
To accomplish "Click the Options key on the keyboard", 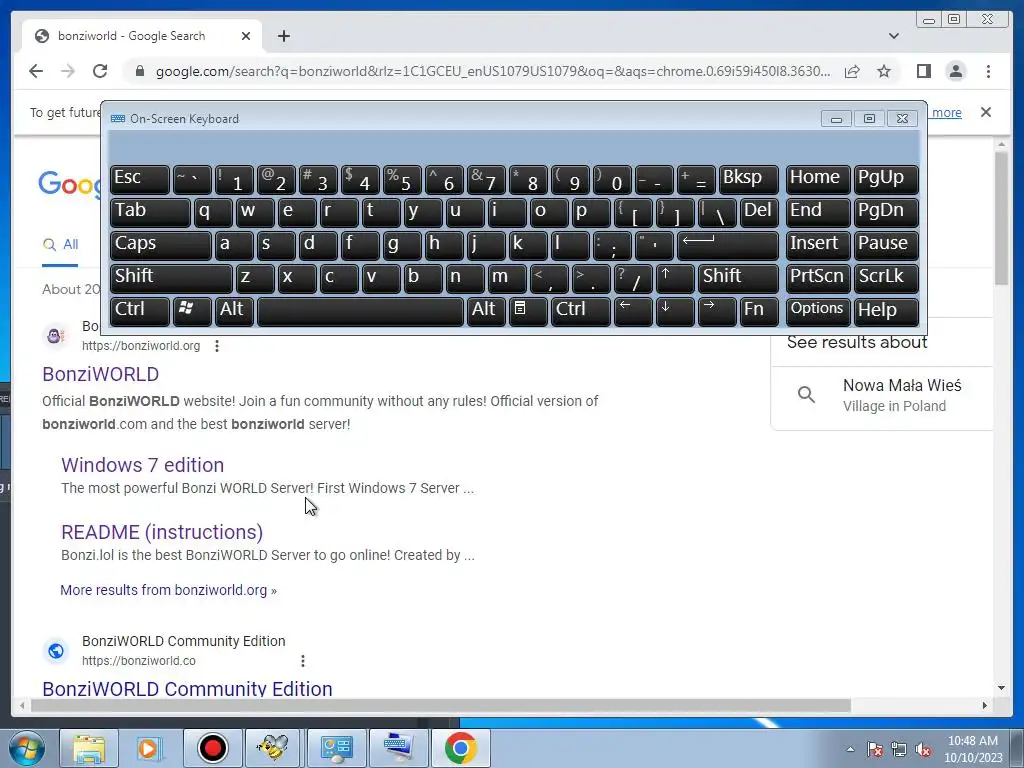I will click(818, 311).
